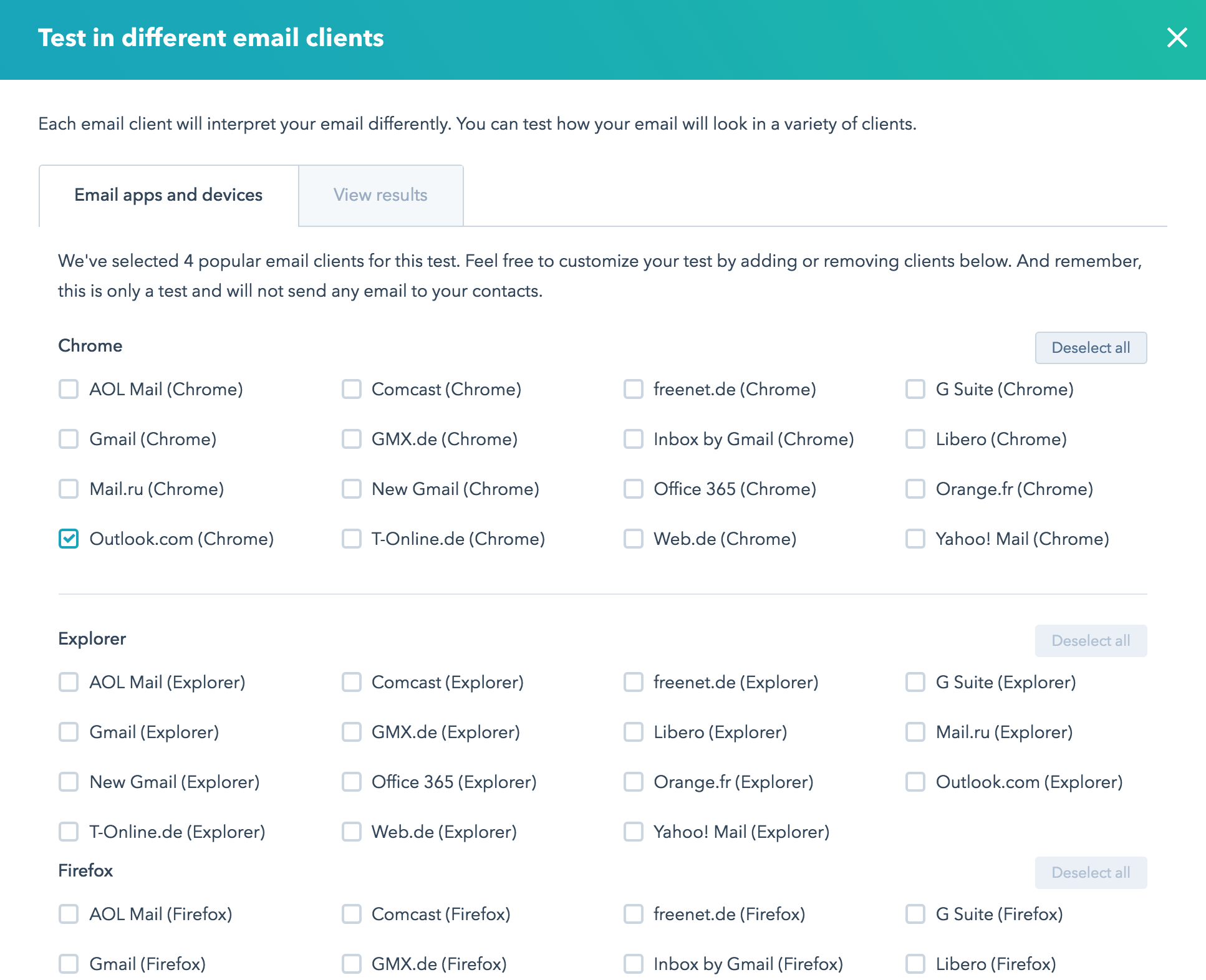Tick Office 365 (Chrome) checkbox

pos(634,489)
